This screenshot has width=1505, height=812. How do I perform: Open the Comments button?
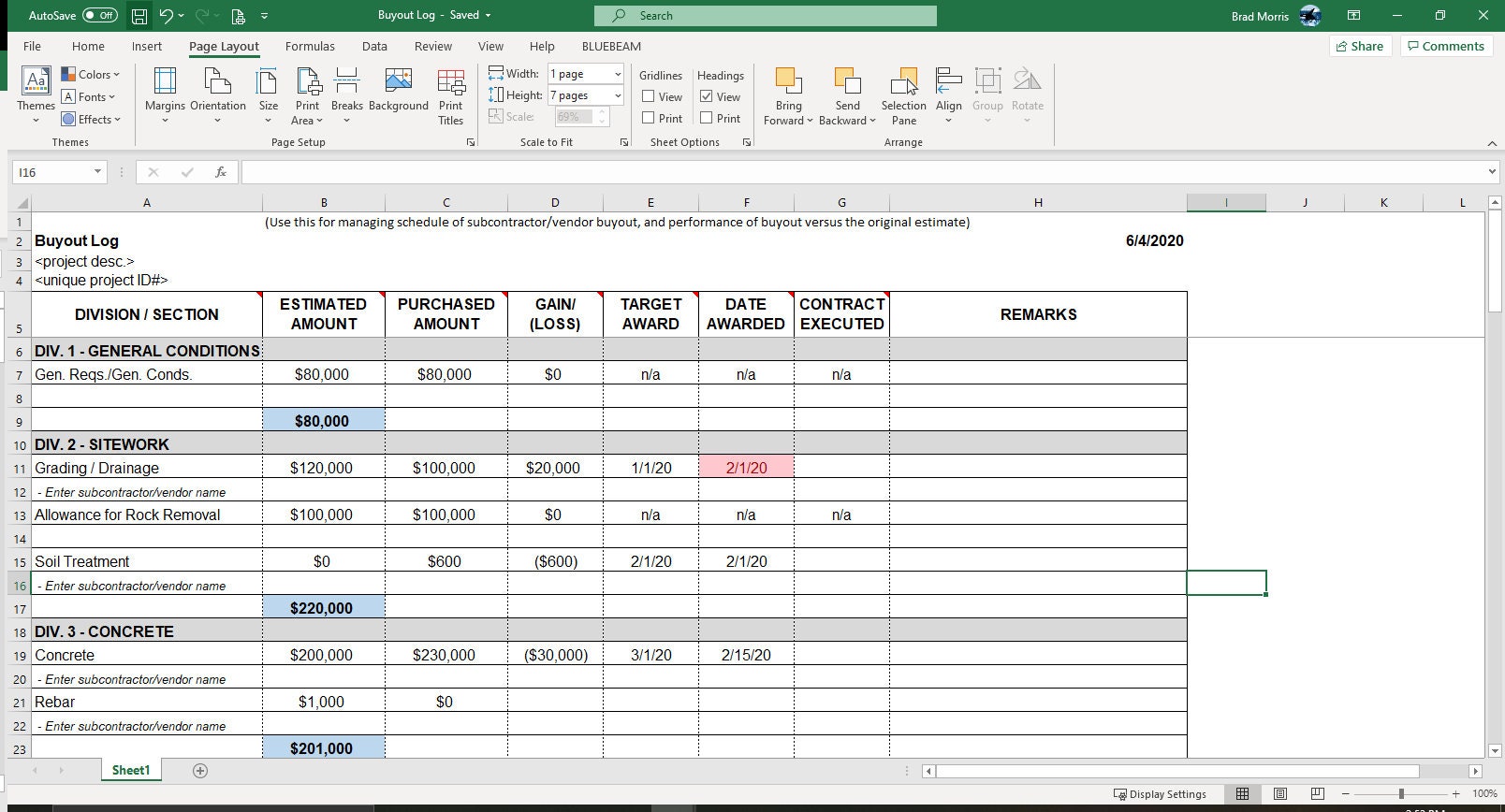click(x=1446, y=46)
